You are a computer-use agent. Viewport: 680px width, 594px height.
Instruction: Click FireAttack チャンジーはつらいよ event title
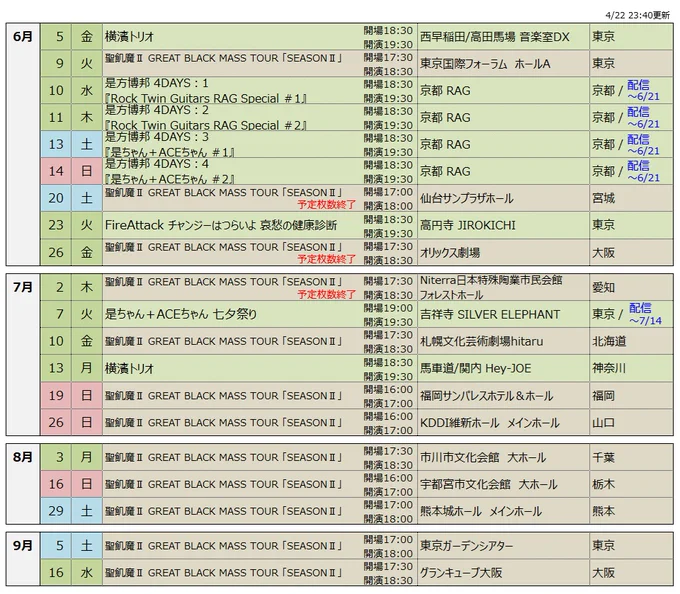(221, 225)
